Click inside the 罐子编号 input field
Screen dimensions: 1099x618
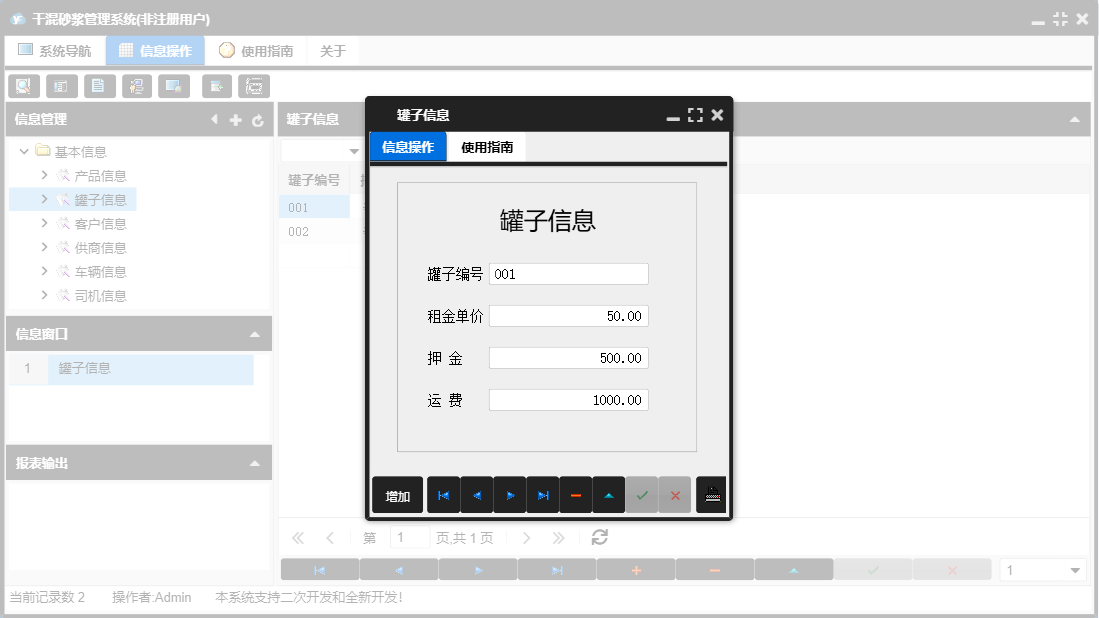(569, 273)
